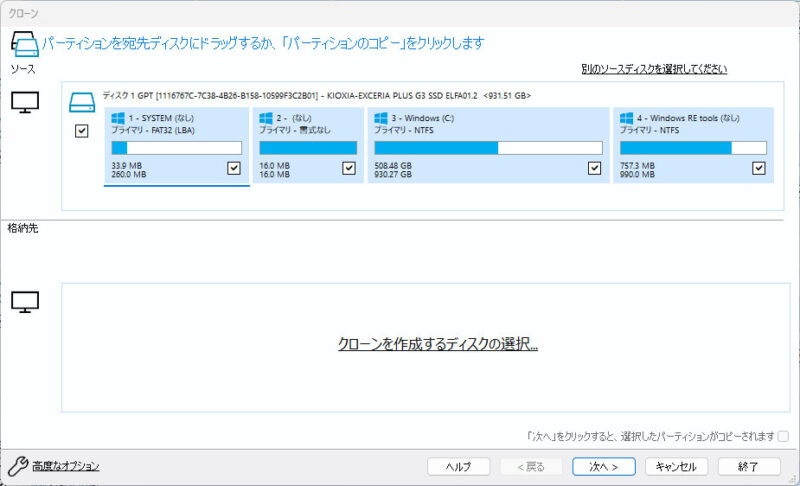
Task: Uncheck the entire Disk 1 checkbox
Action: click(x=82, y=131)
